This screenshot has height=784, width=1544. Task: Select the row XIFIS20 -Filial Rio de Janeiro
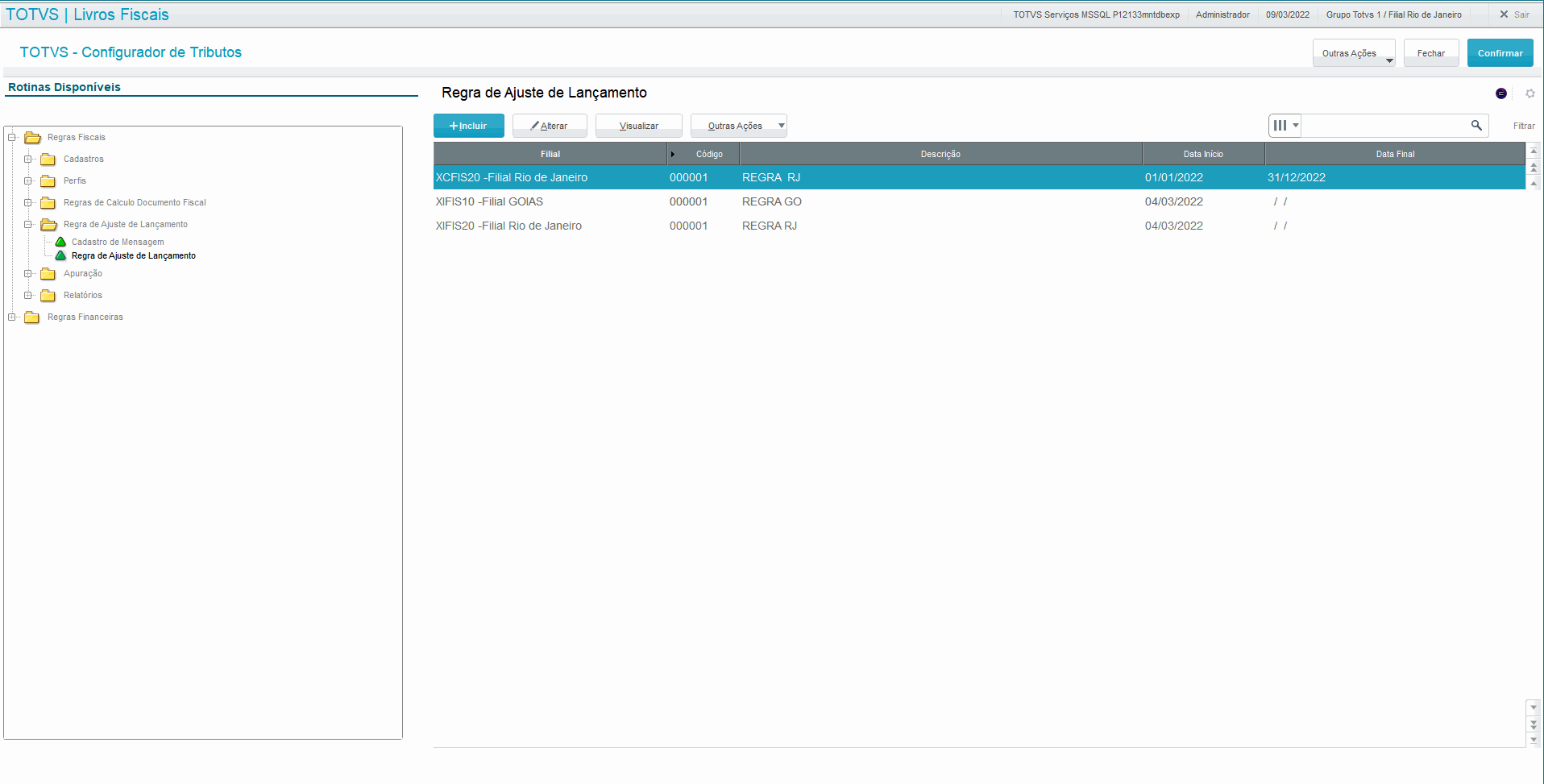(x=979, y=226)
